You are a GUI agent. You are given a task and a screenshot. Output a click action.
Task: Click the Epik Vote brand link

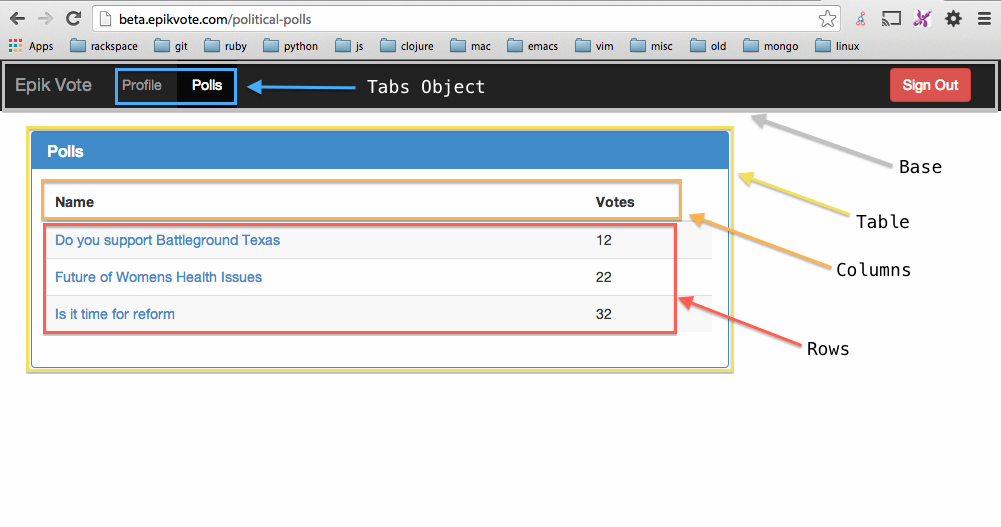53,85
